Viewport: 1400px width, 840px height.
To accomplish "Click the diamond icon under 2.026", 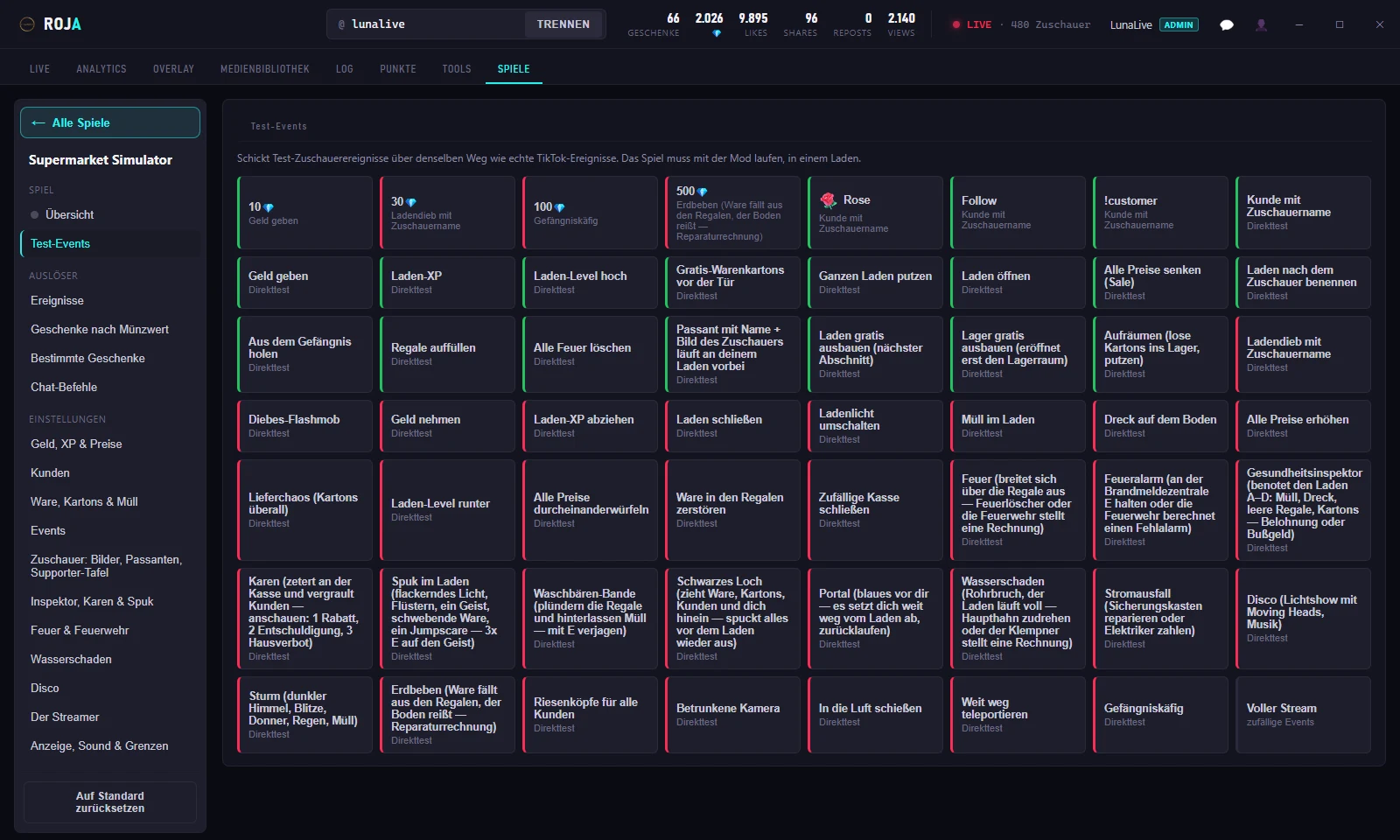I will click(717, 33).
